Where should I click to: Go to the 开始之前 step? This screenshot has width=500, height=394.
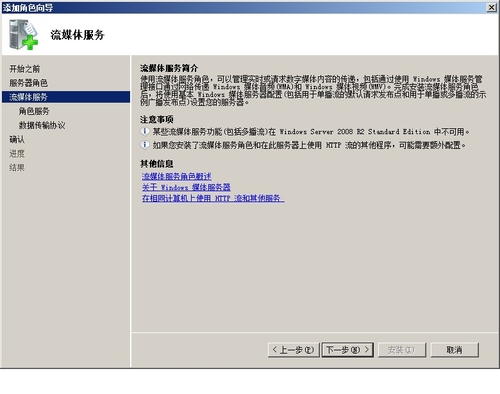pyautogui.click(x=25, y=69)
